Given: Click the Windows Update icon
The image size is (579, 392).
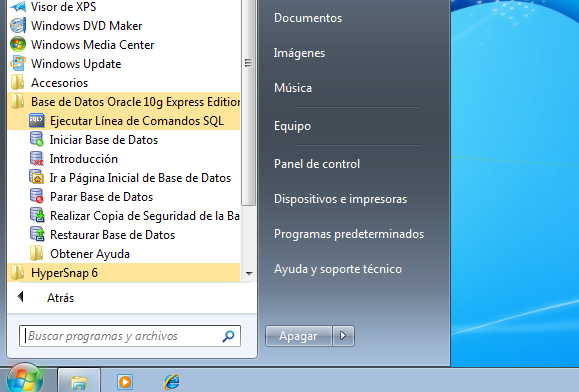Looking at the screenshot, I should [18, 63].
